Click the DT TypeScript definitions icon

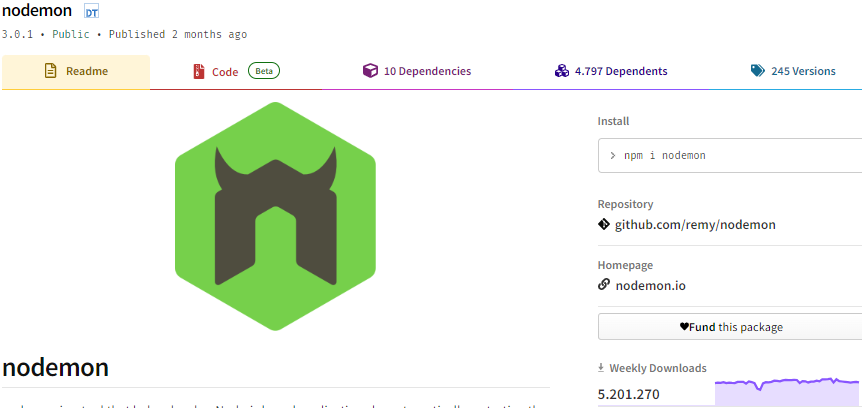91,13
